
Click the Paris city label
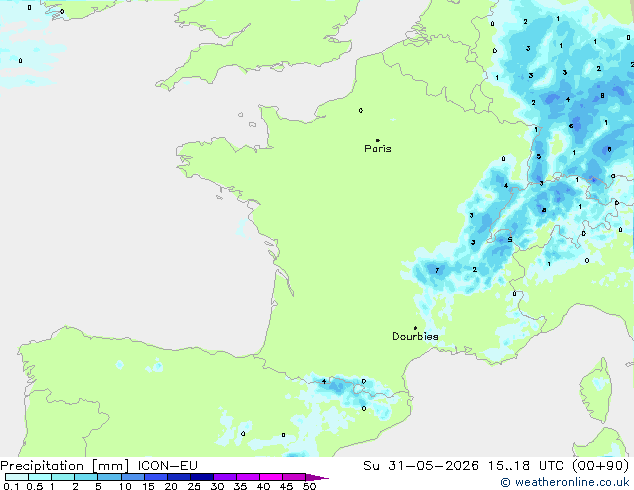[378, 149]
